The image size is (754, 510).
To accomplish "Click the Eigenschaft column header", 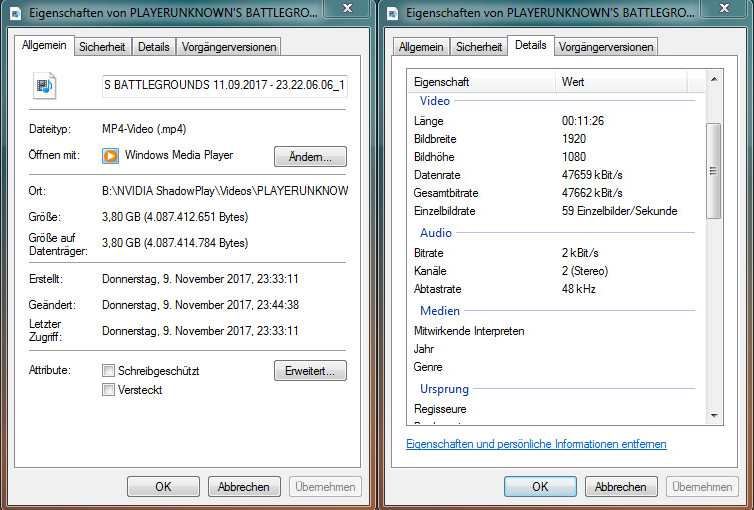I will [x=481, y=82].
